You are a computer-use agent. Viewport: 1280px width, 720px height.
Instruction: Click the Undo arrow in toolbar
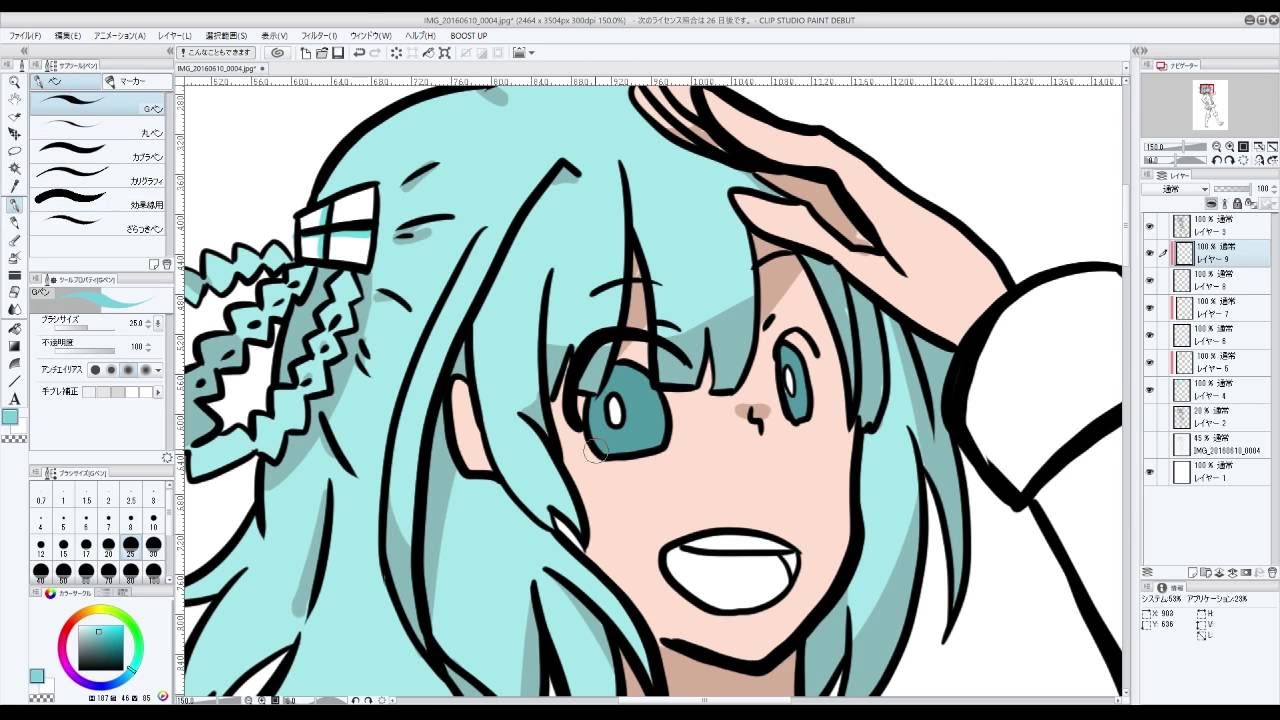click(358, 53)
